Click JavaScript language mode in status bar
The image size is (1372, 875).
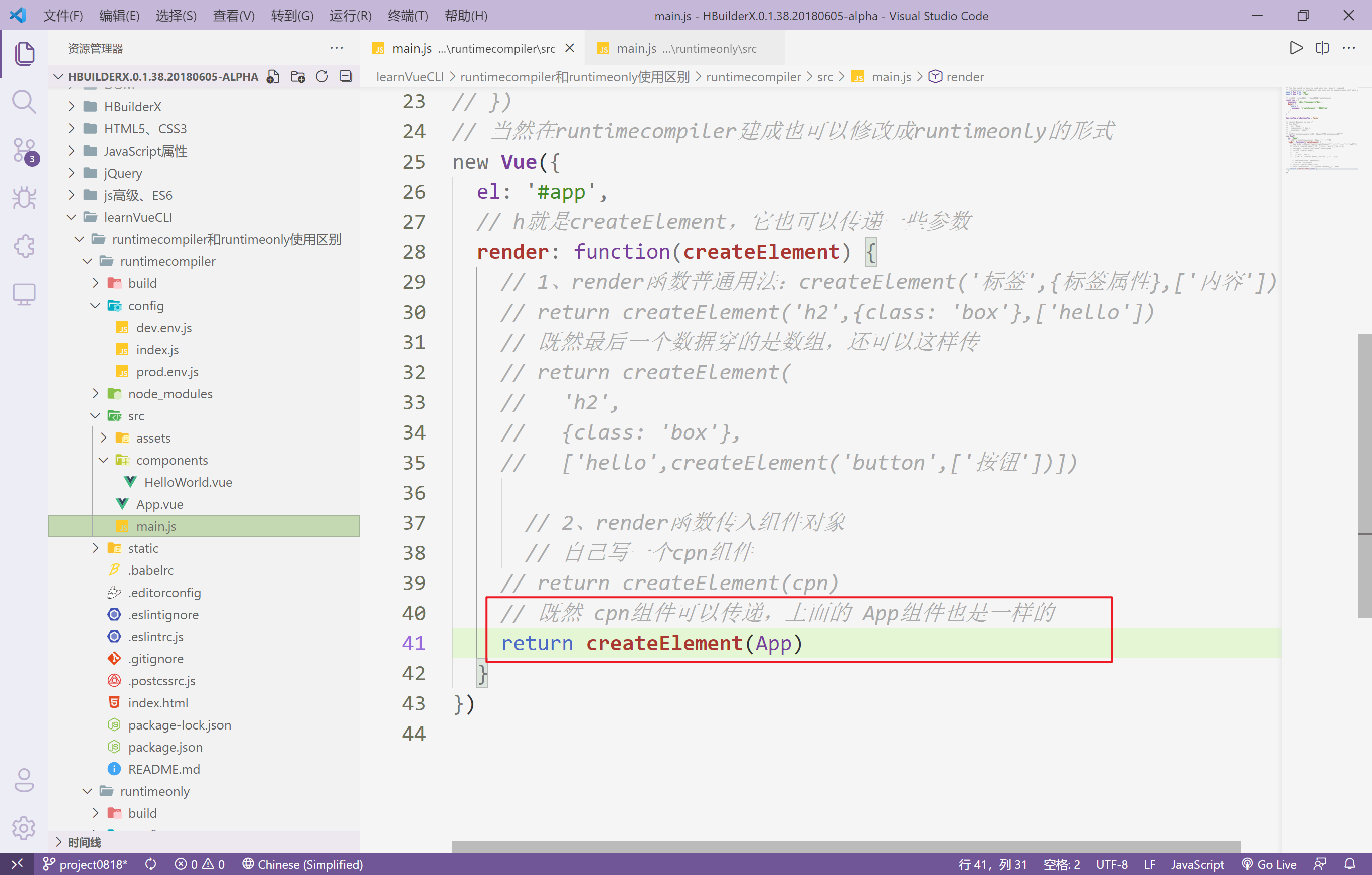click(x=1197, y=864)
